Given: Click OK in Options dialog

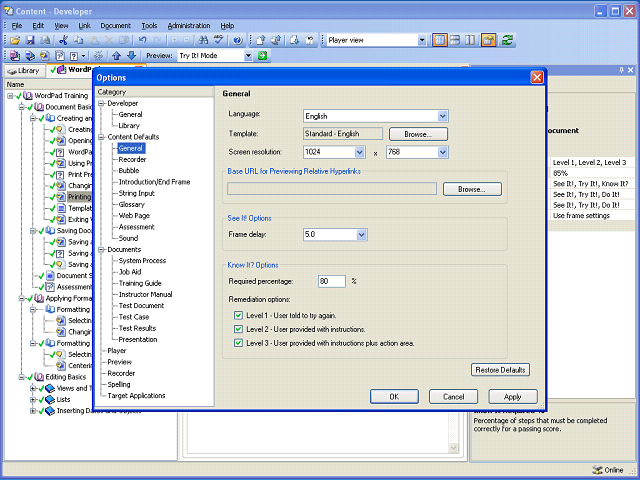Looking at the screenshot, I should [x=394, y=396].
